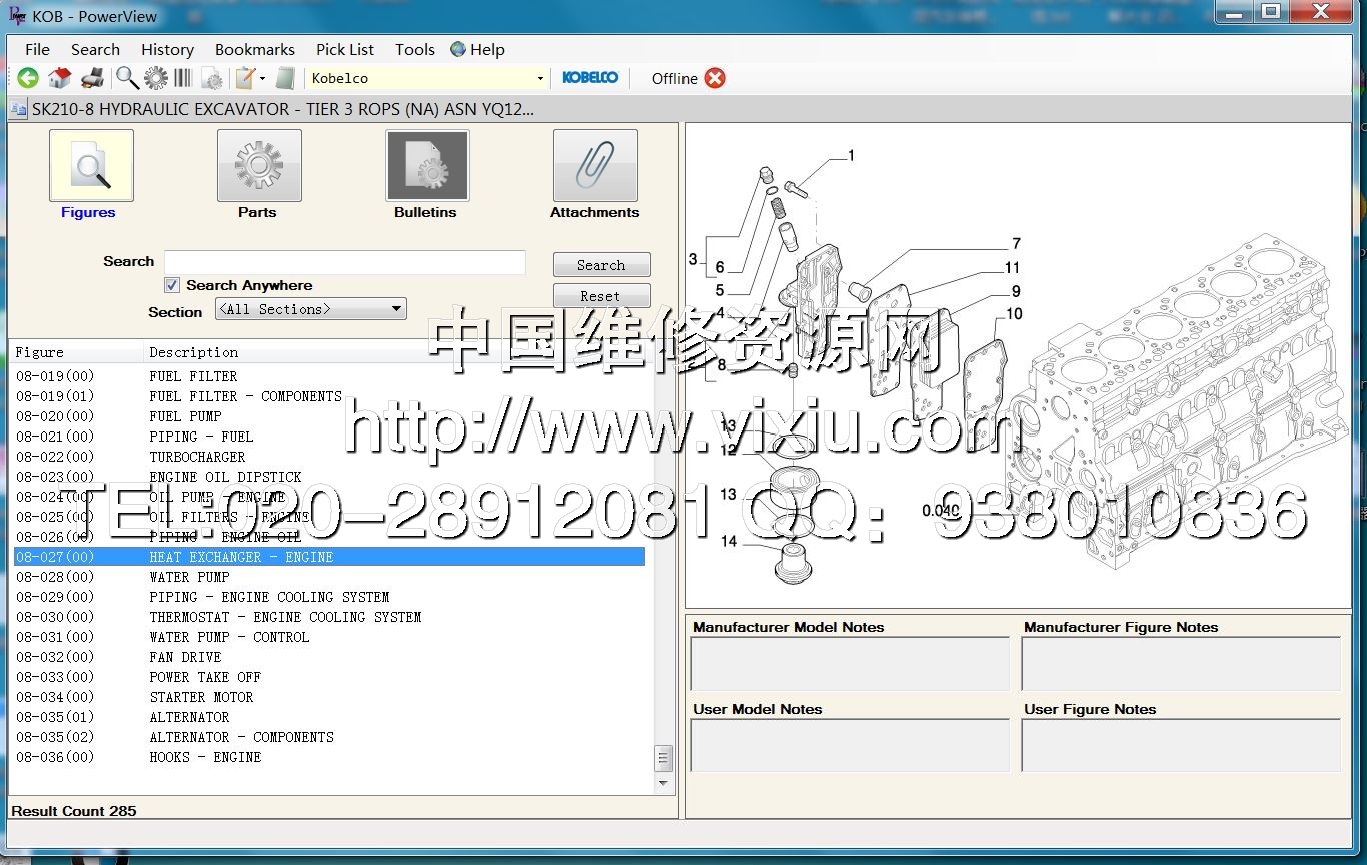Go to the Home icon in toolbar
1367x865 pixels.
[x=60, y=78]
